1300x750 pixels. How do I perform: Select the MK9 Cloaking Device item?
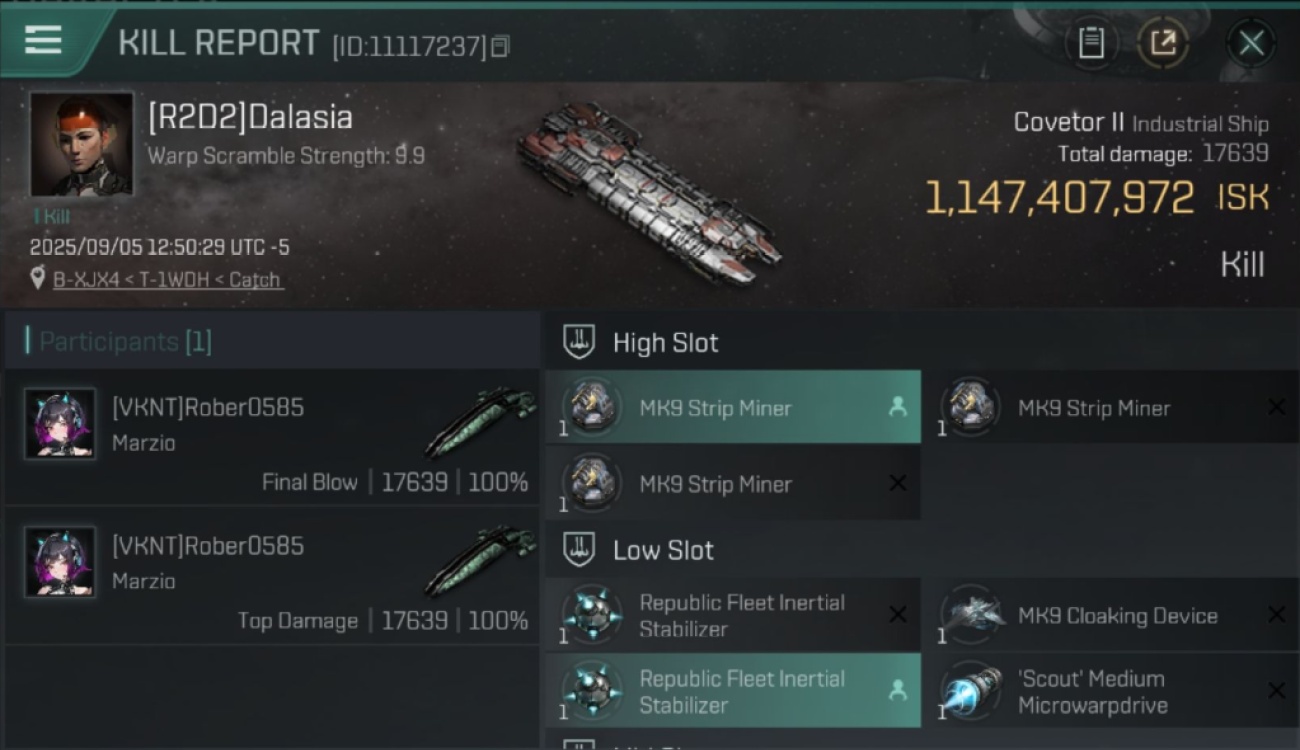[x=1116, y=616]
